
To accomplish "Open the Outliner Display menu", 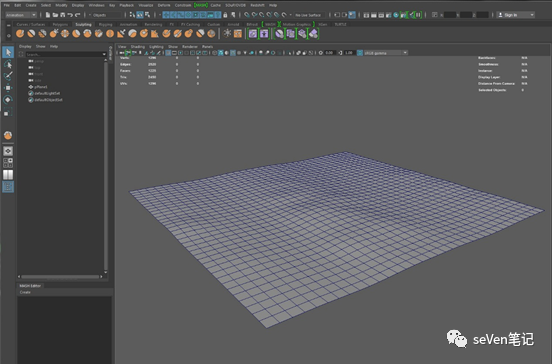I will tap(25, 46).
